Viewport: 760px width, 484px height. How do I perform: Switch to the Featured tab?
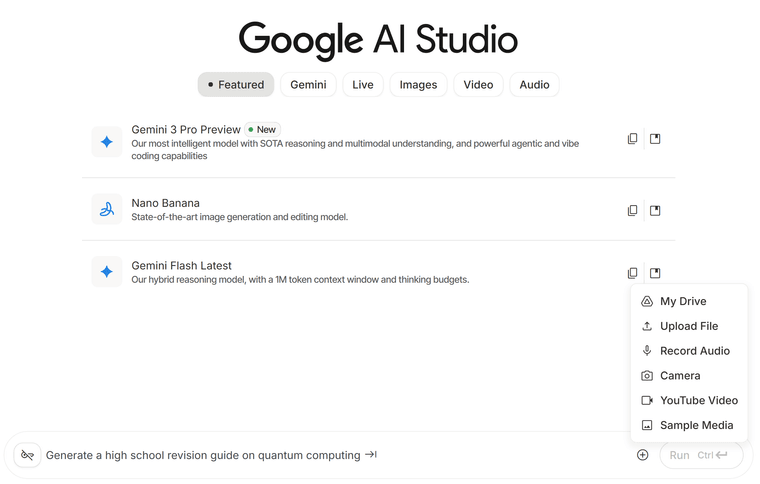click(x=236, y=85)
